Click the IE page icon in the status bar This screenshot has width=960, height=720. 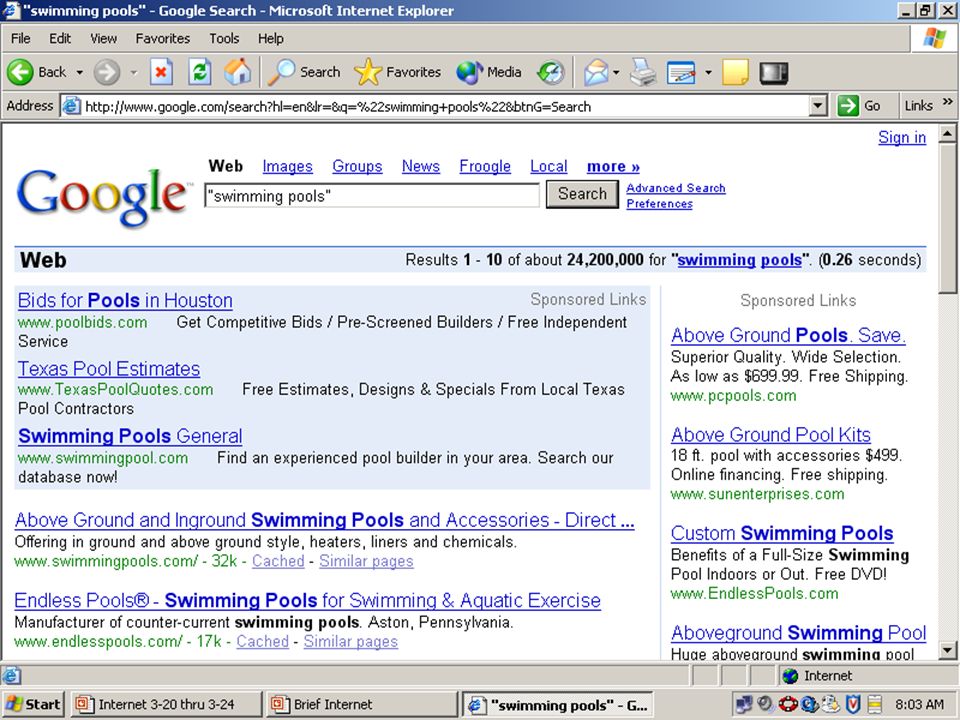pos(11,676)
